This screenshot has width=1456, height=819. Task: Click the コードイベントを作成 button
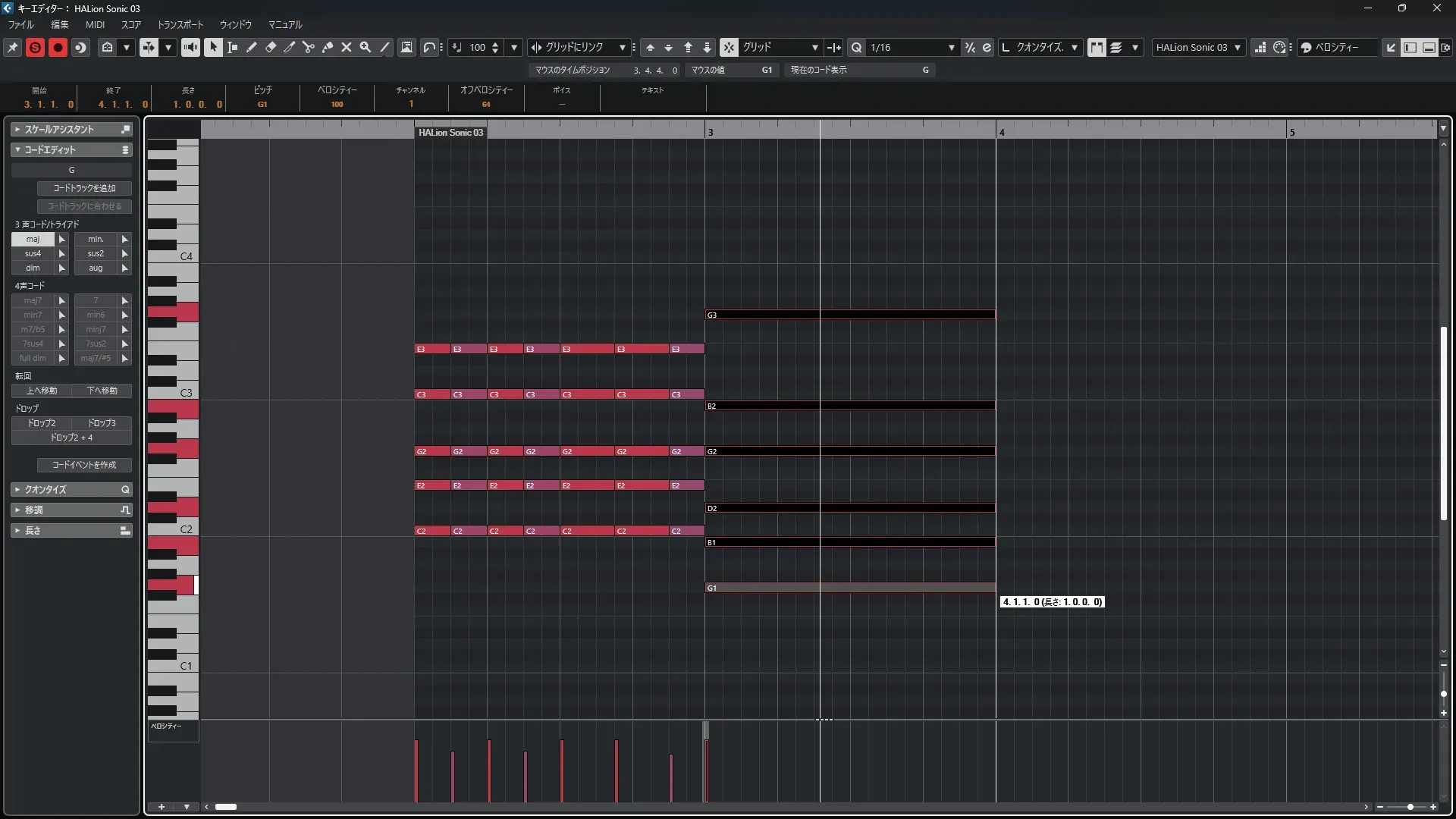pyautogui.click(x=84, y=465)
